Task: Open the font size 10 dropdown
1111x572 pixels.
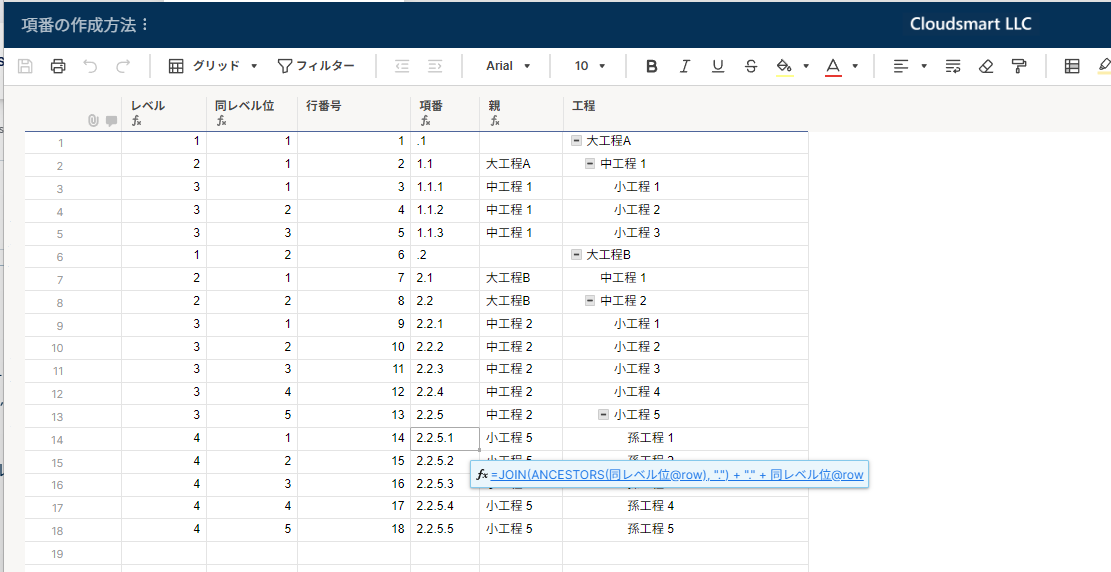Action: 590,66
